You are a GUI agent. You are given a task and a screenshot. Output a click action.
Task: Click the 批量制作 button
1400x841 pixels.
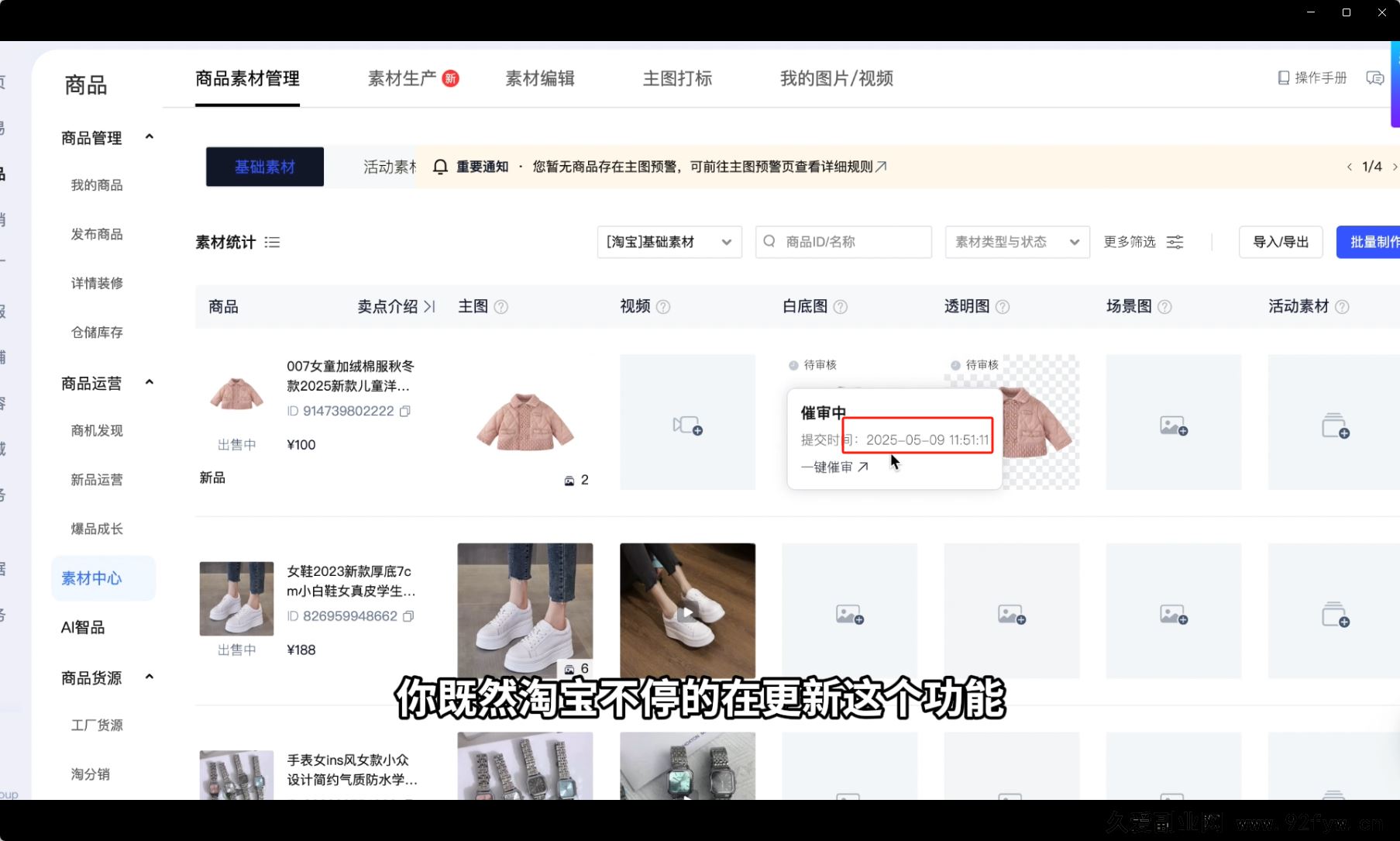coord(1373,242)
